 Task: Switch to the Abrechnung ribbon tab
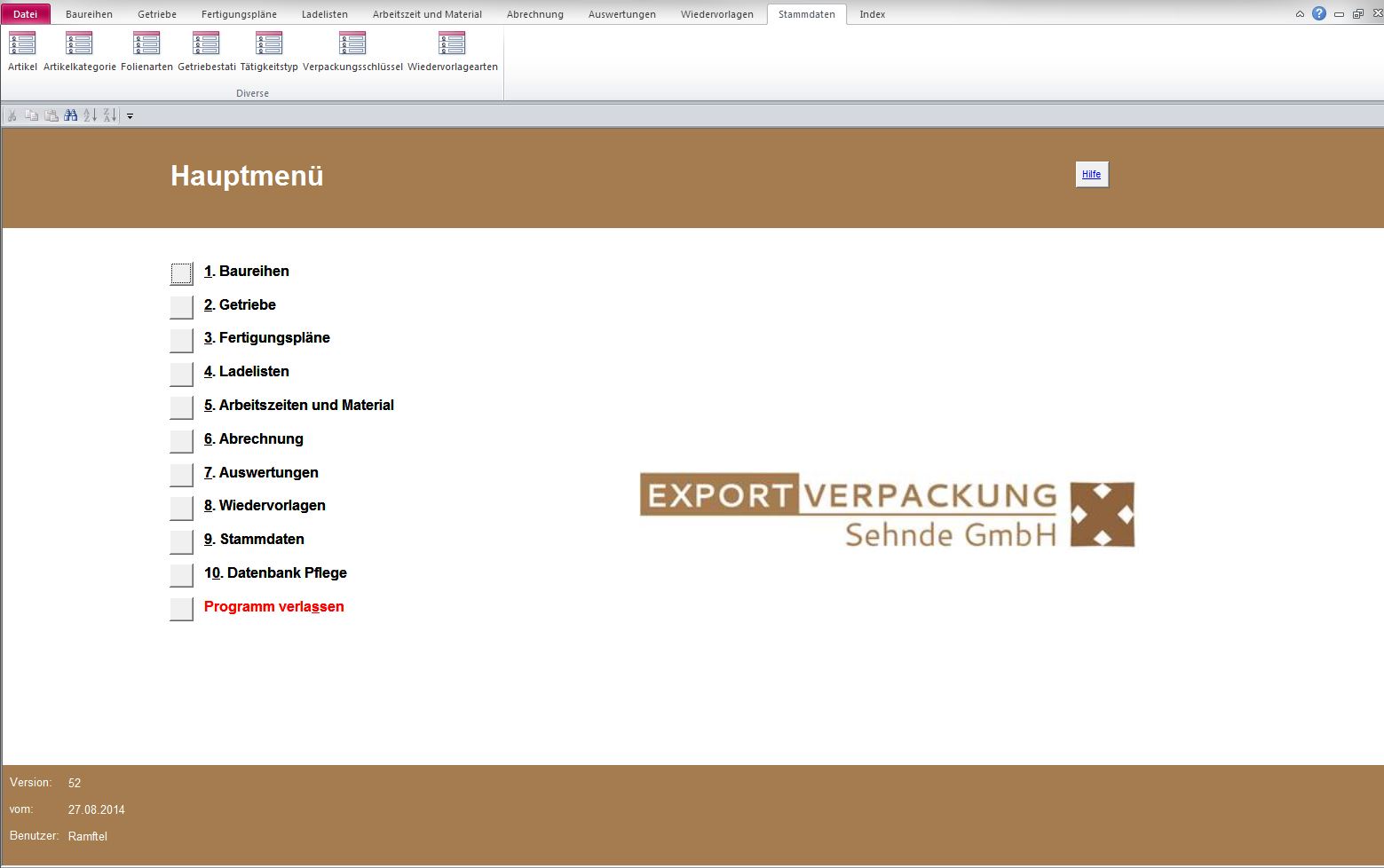(535, 14)
